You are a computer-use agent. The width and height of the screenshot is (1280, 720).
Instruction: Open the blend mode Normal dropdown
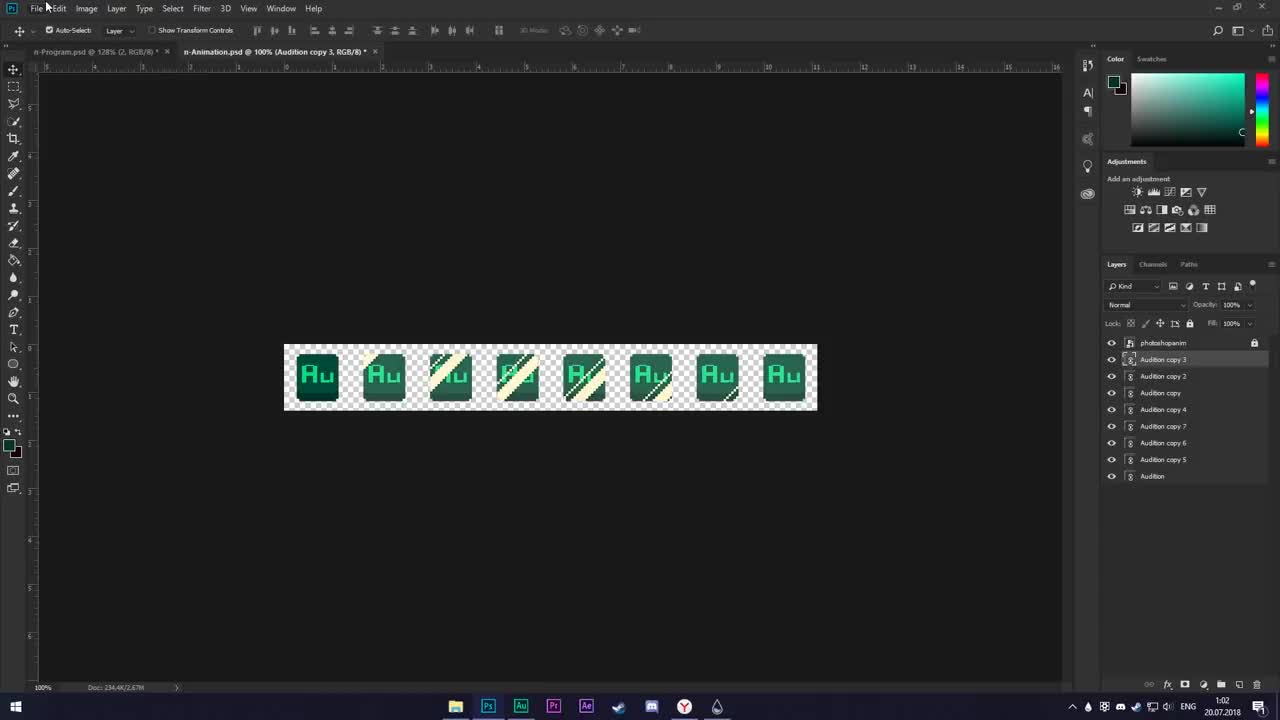point(1146,305)
